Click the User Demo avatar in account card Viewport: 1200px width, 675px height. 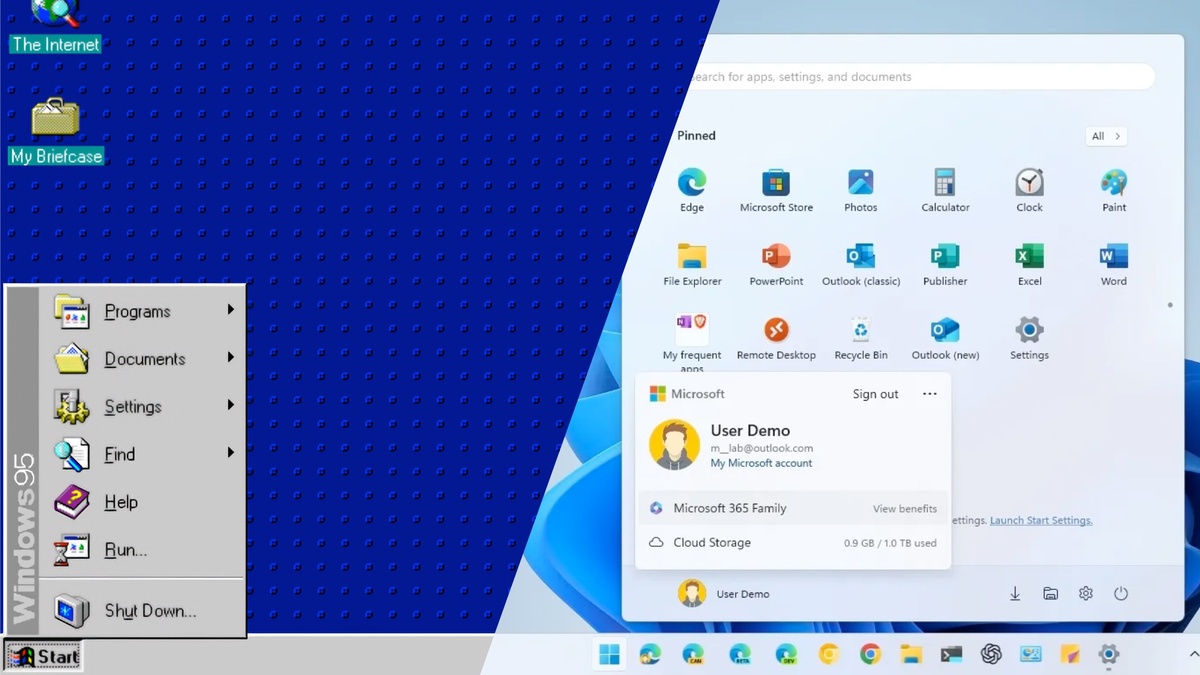pos(674,444)
